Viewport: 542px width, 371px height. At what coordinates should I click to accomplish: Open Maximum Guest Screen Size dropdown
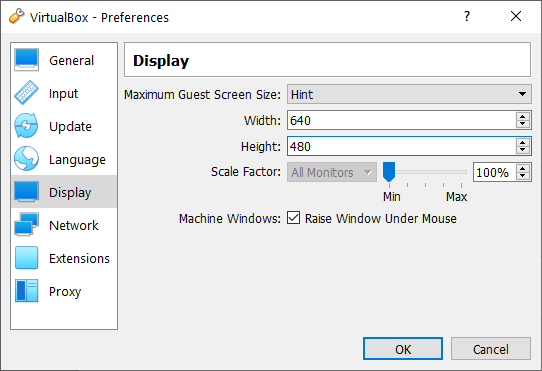(x=409, y=94)
